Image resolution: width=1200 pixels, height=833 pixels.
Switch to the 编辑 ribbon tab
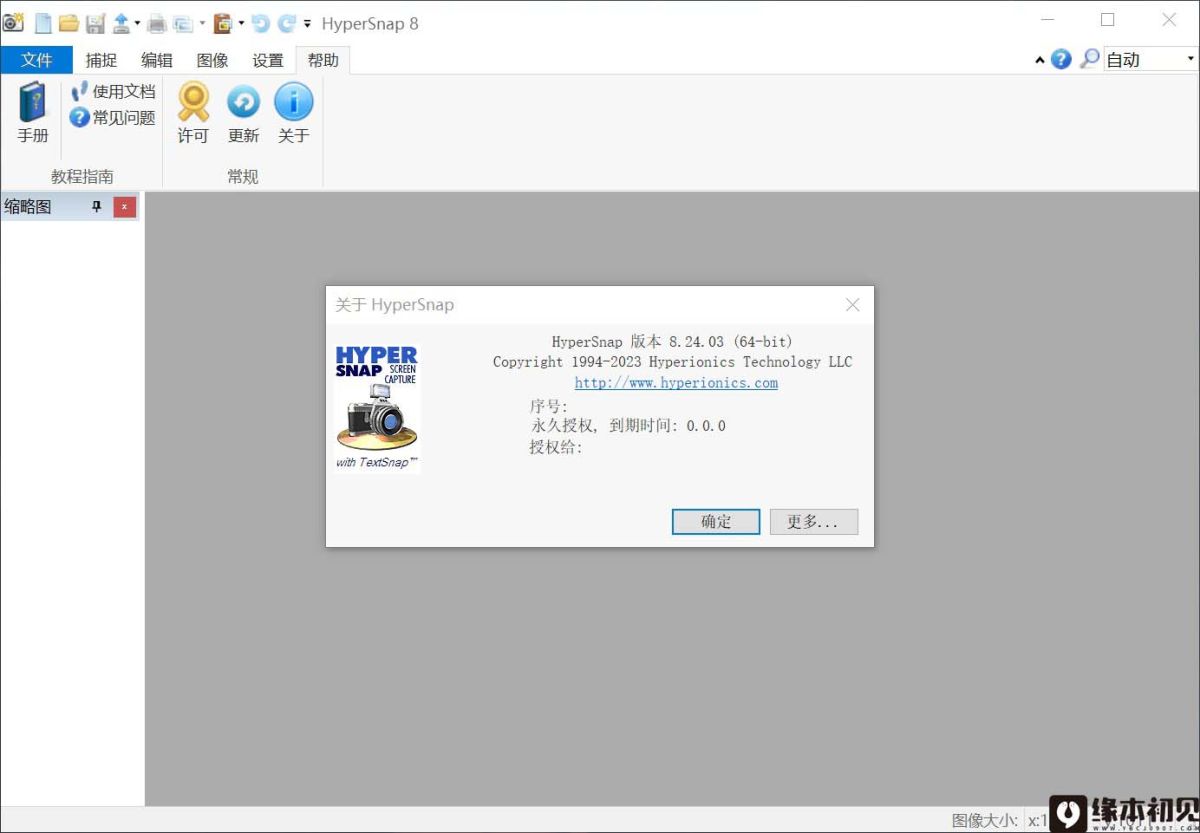(x=157, y=60)
